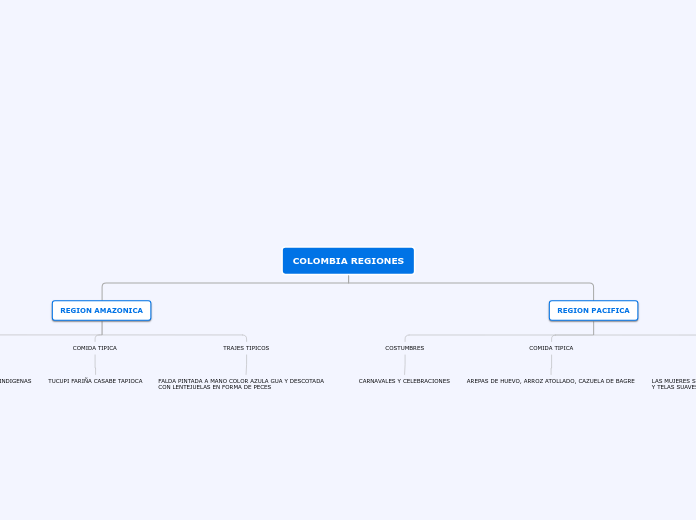Select the TUCUPI FARIÑA CASABE TAPIOCA node
The height and width of the screenshot is (520, 696).
95,381
